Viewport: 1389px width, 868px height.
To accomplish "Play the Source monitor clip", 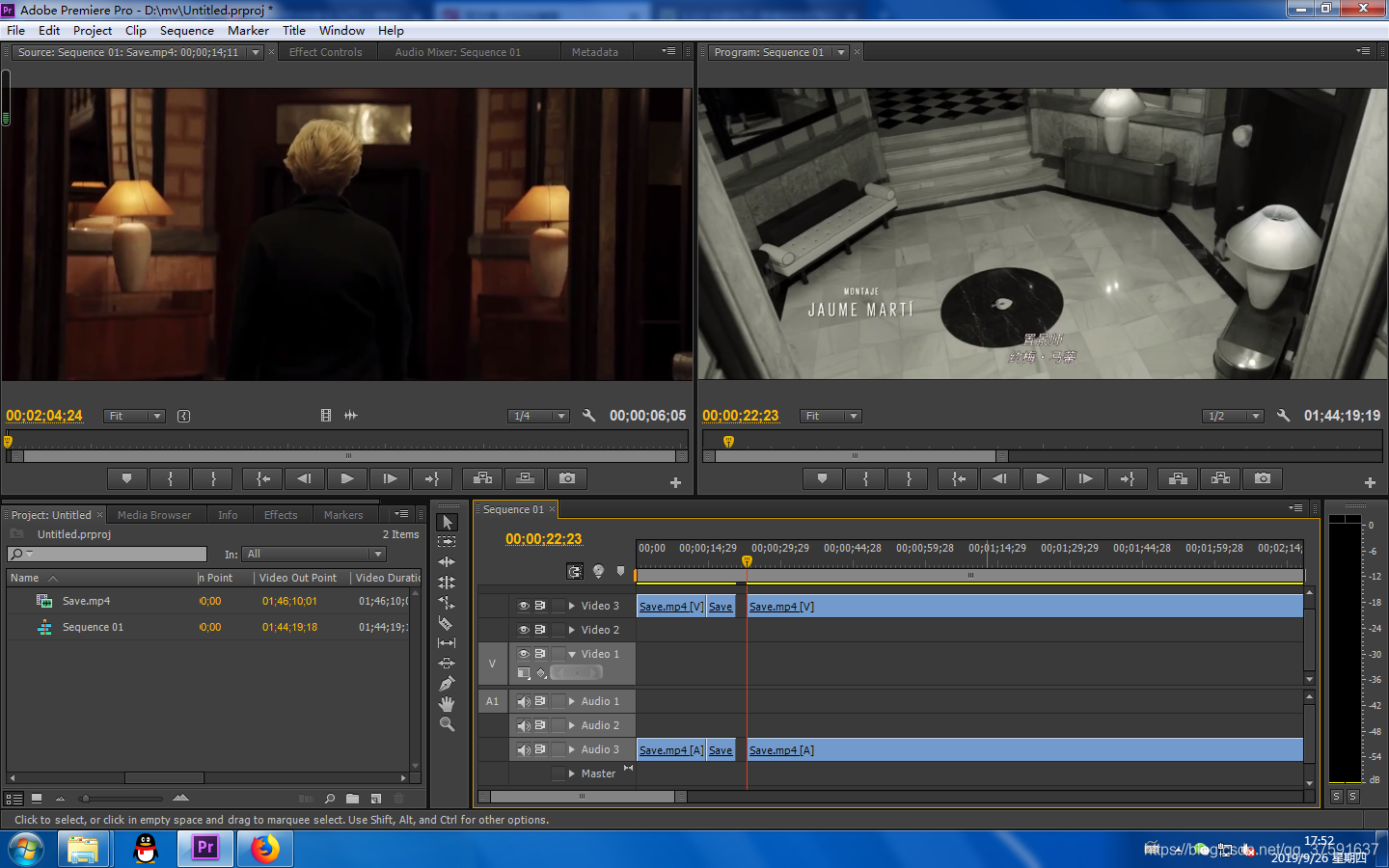I will [x=347, y=478].
